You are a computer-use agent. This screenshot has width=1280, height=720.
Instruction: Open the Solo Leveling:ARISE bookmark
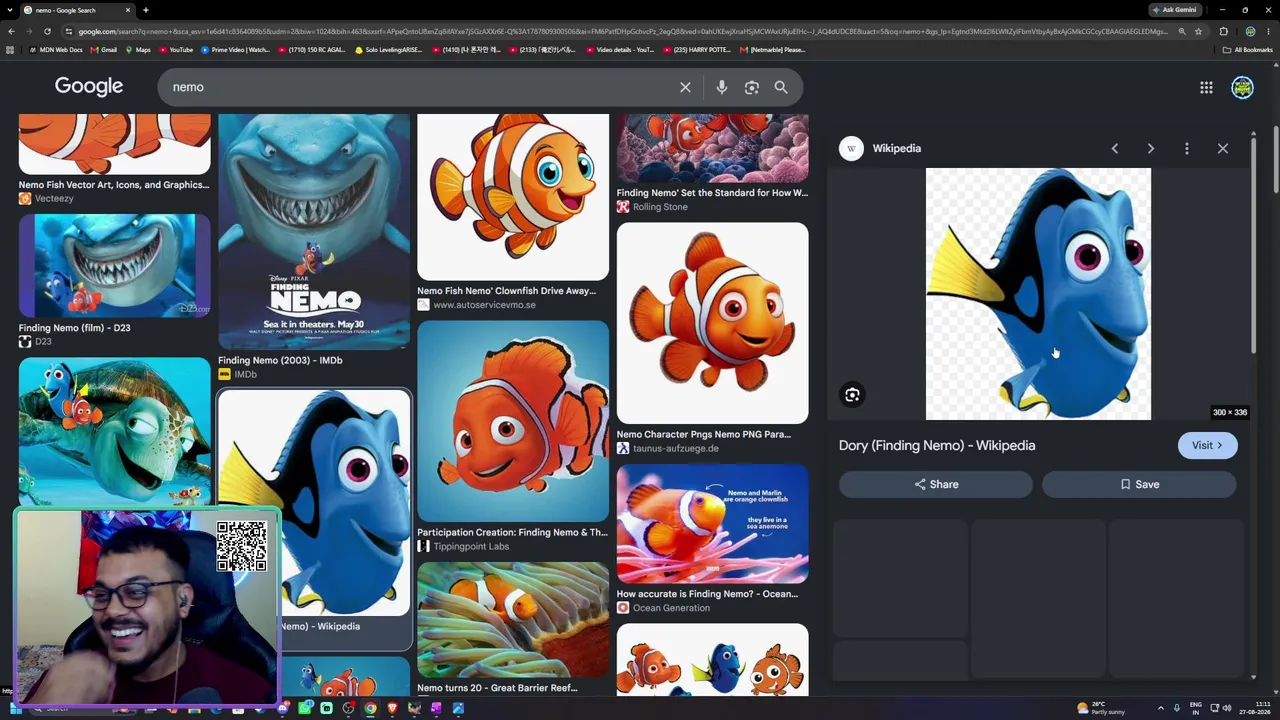point(388,50)
